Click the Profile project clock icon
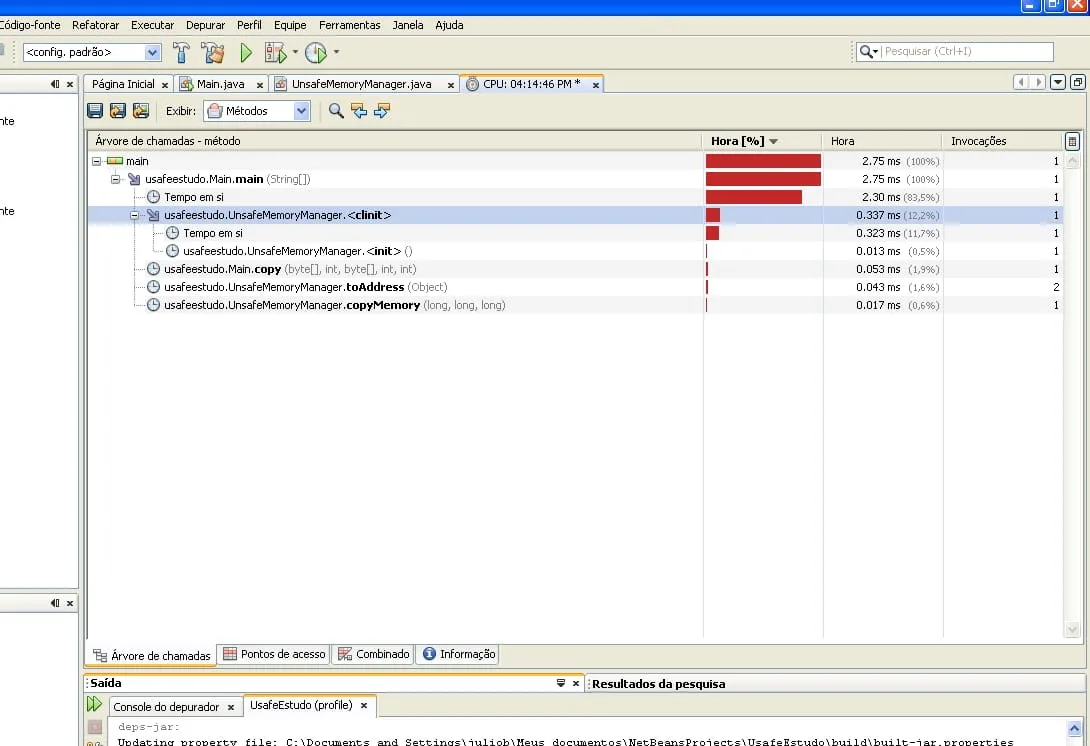Viewport: 1090px width, 746px height. click(x=316, y=52)
